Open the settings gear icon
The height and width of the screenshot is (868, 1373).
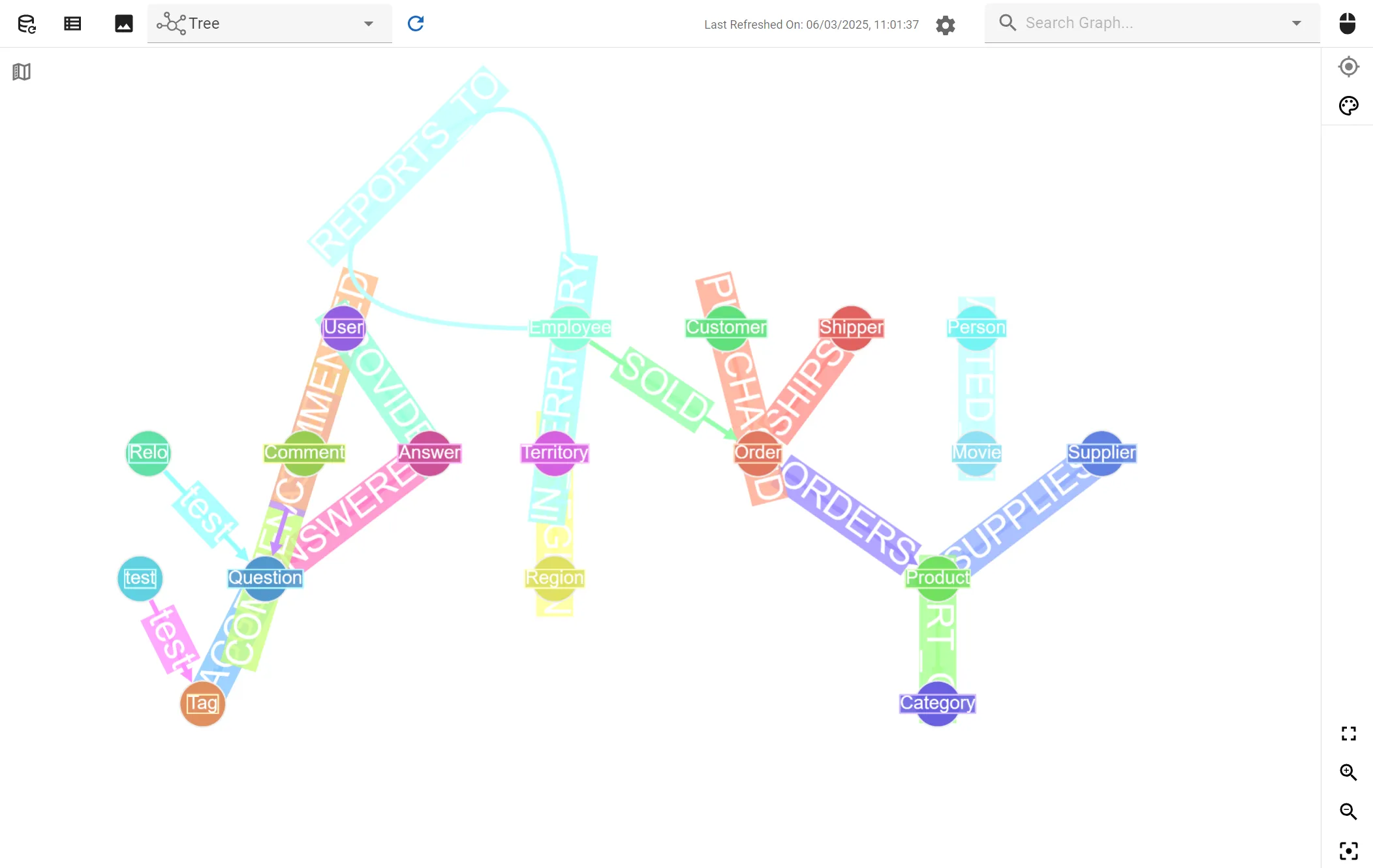(946, 25)
